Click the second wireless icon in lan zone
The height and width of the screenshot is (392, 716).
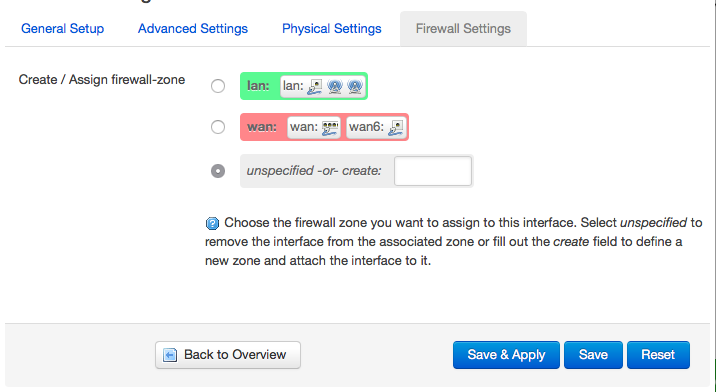pyautogui.click(x=355, y=86)
